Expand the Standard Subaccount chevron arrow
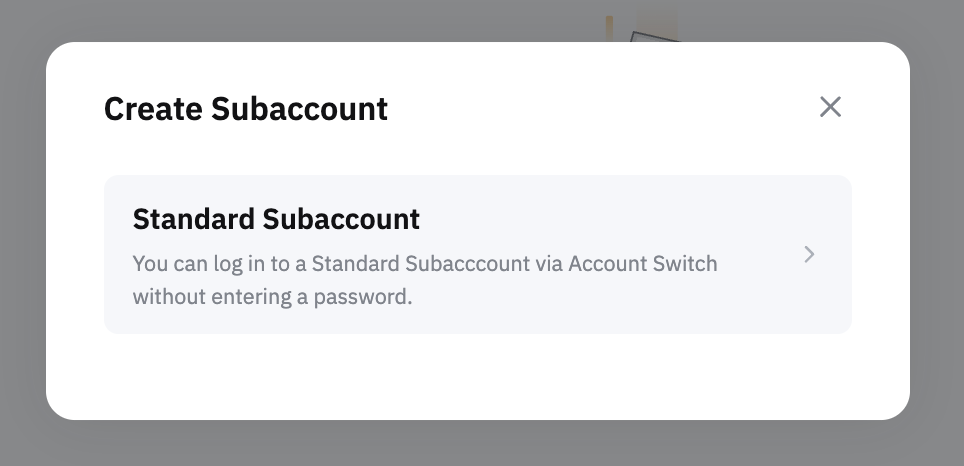This screenshot has width=964, height=466. coord(810,255)
